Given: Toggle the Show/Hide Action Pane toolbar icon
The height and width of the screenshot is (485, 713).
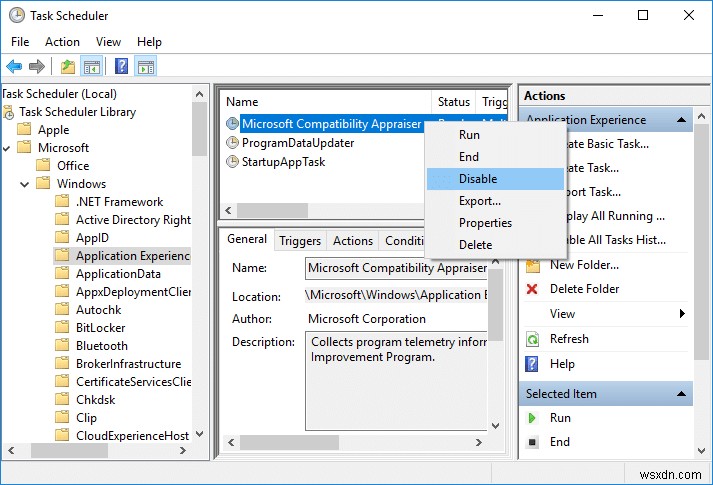Looking at the screenshot, I should click(146, 67).
